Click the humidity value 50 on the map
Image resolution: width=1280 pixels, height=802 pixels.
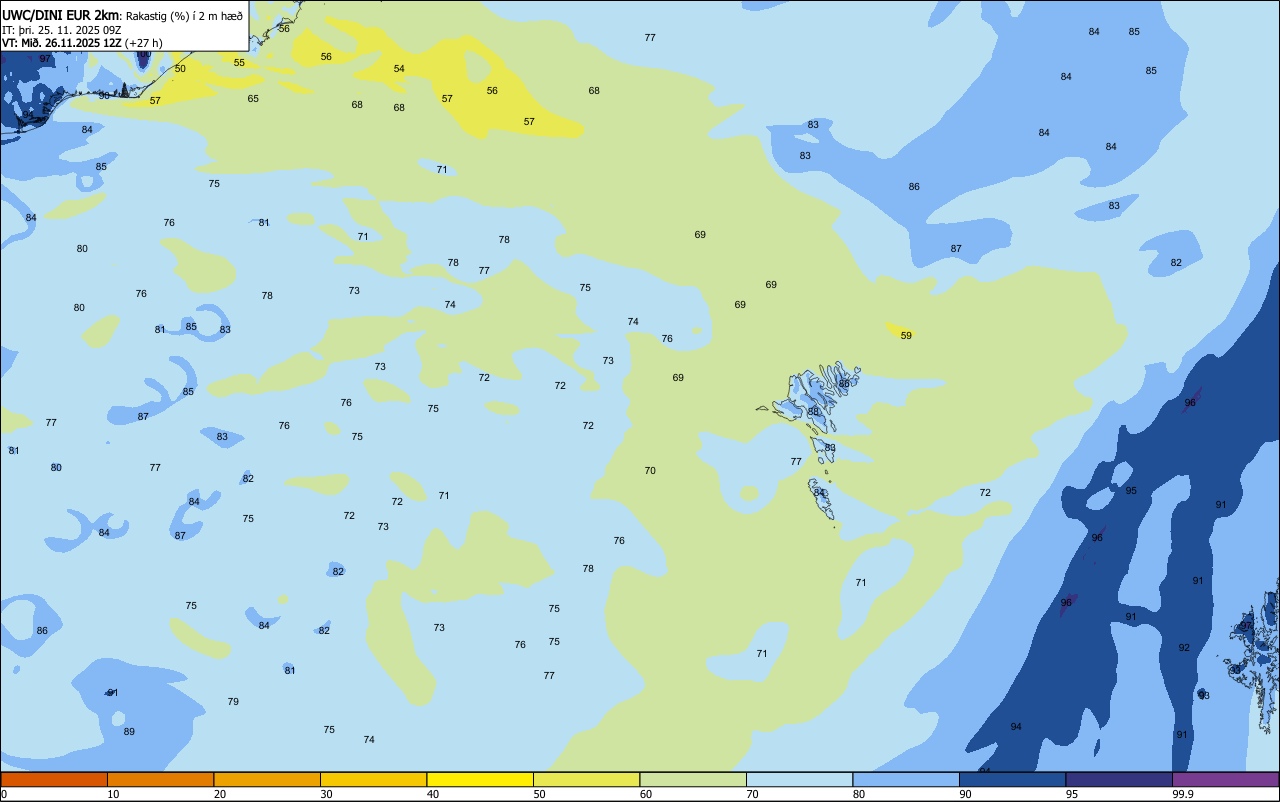(x=180, y=69)
